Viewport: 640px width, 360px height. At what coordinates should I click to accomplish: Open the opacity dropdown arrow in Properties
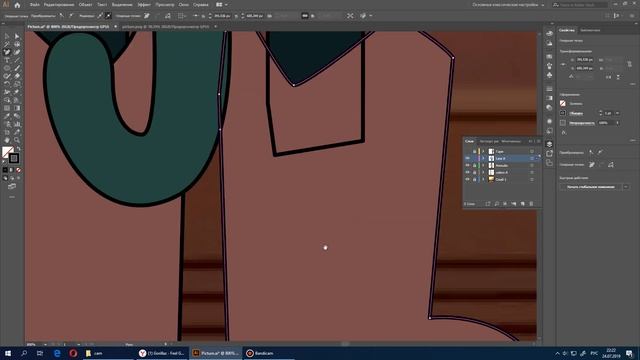point(618,123)
